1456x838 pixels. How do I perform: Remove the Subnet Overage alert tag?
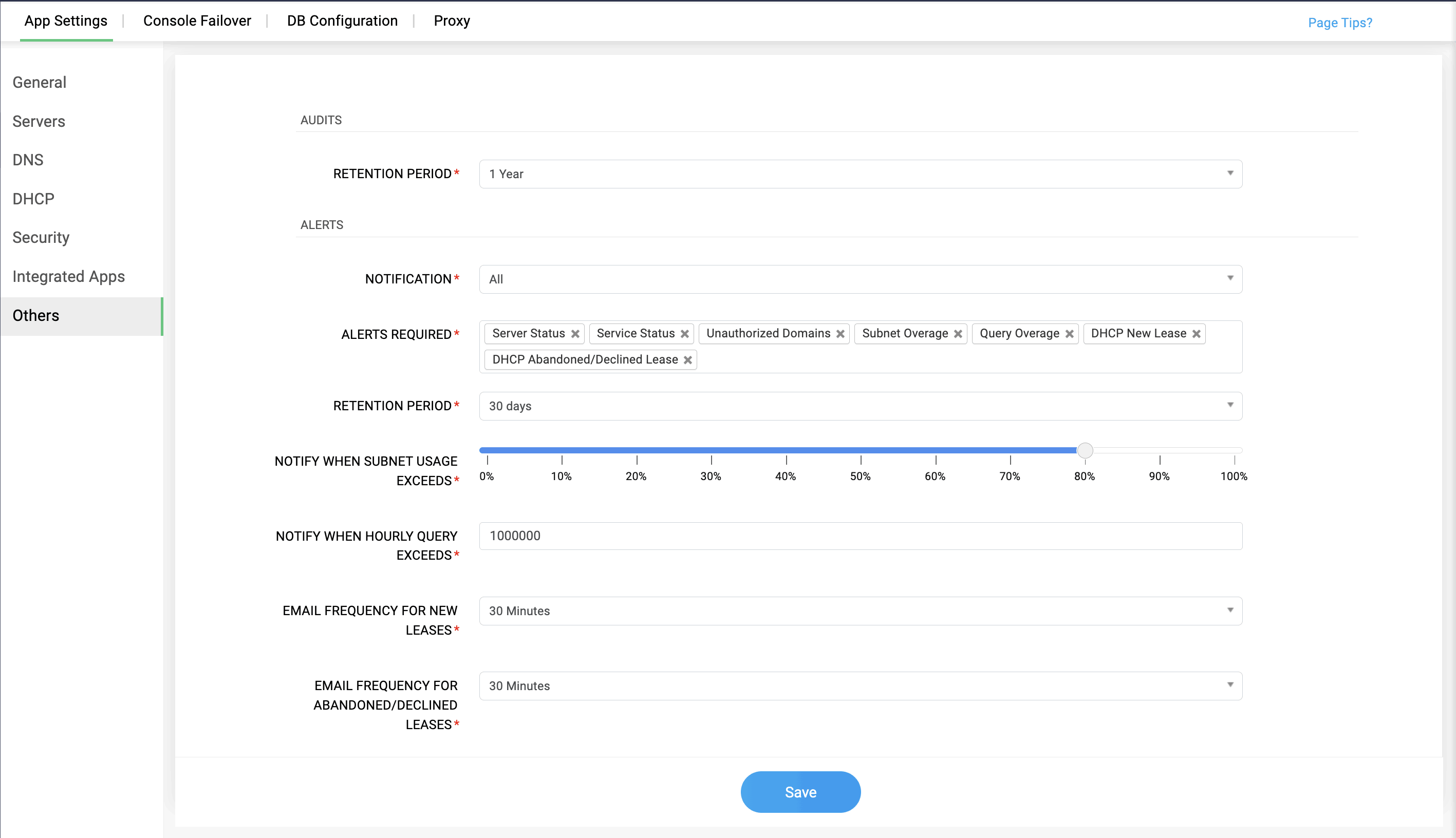point(958,334)
